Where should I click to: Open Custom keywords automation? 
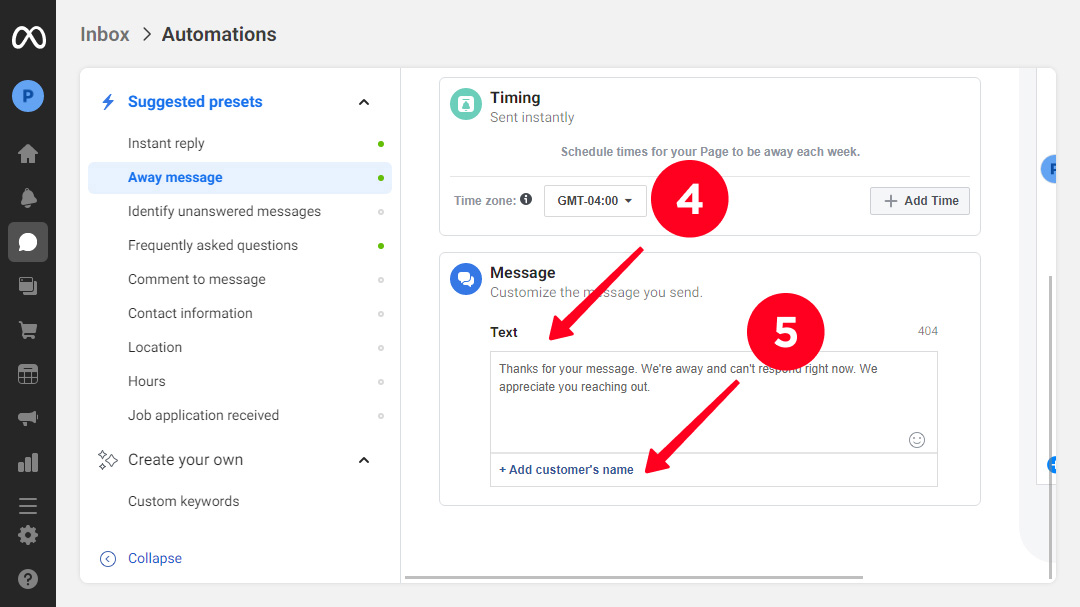pos(183,501)
